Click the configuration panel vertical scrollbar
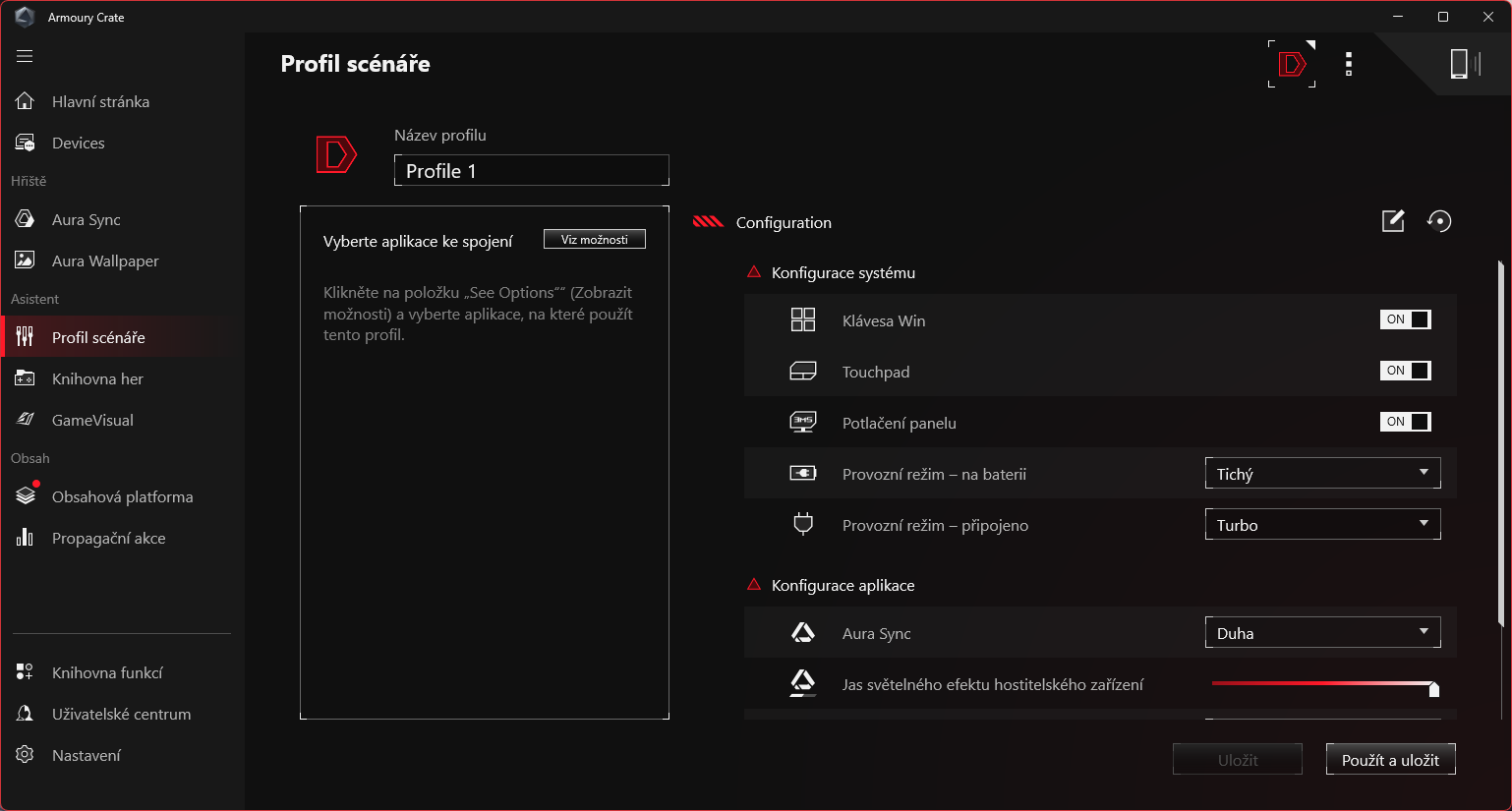Viewport: 1512px width, 811px height. point(1500,442)
